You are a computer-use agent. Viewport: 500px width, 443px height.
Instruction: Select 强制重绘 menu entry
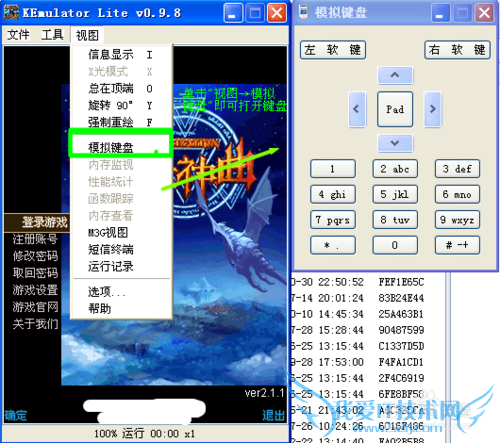coord(121,122)
